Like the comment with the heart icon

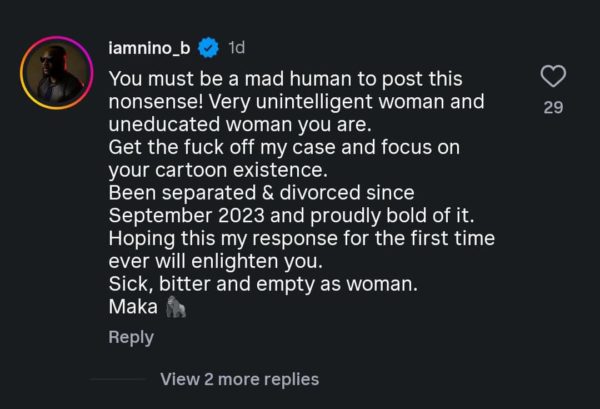tap(553, 77)
